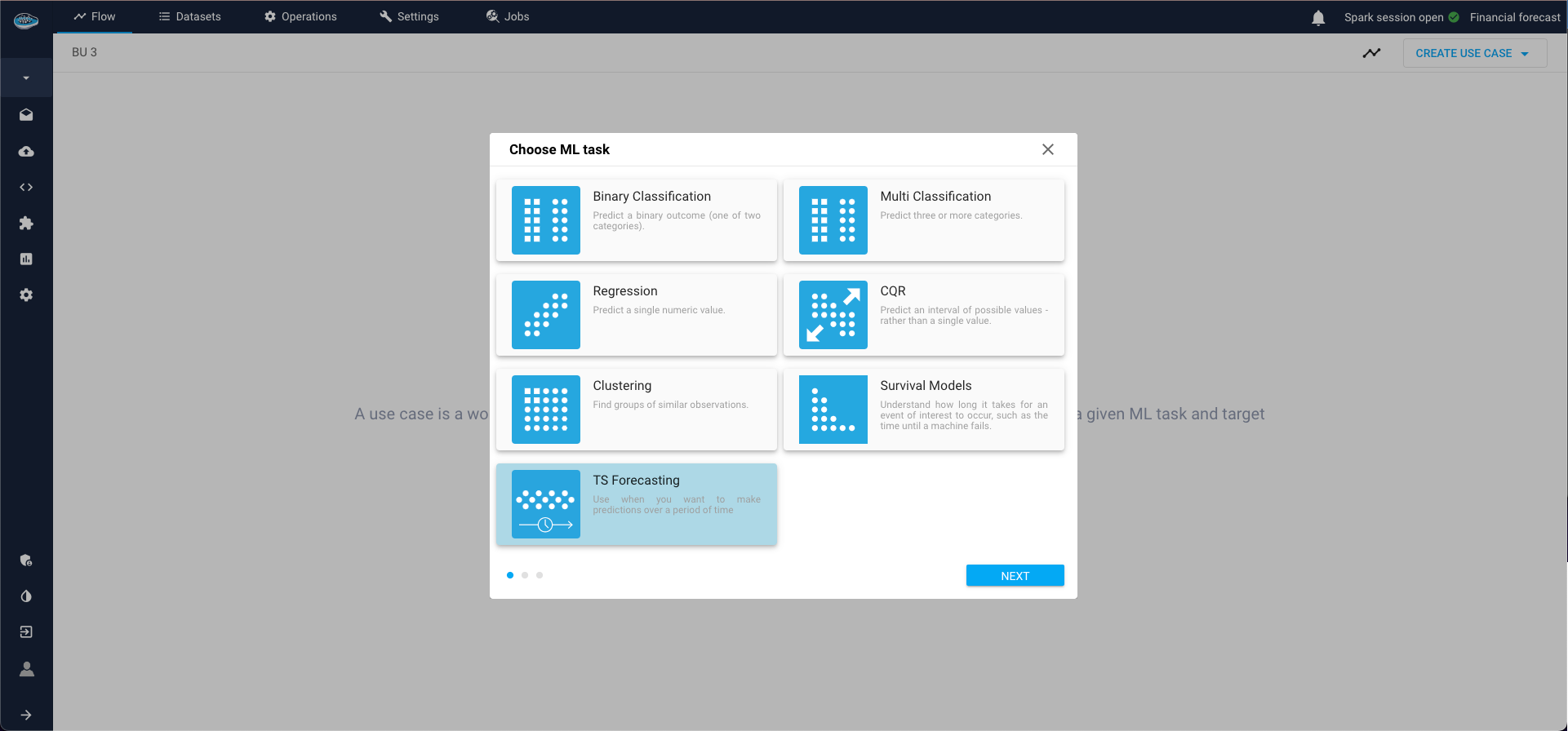This screenshot has width=1568, height=731.
Task: Go to third step pagination dot
Action: click(x=540, y=575)
